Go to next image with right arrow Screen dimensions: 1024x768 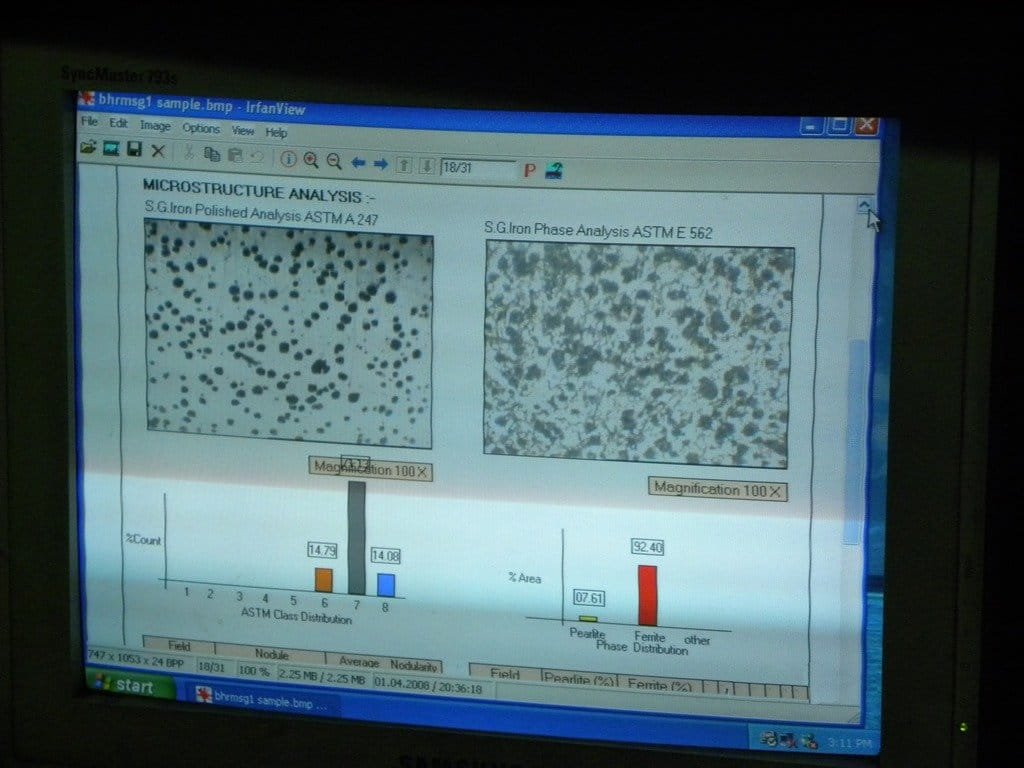click(381, 164)
